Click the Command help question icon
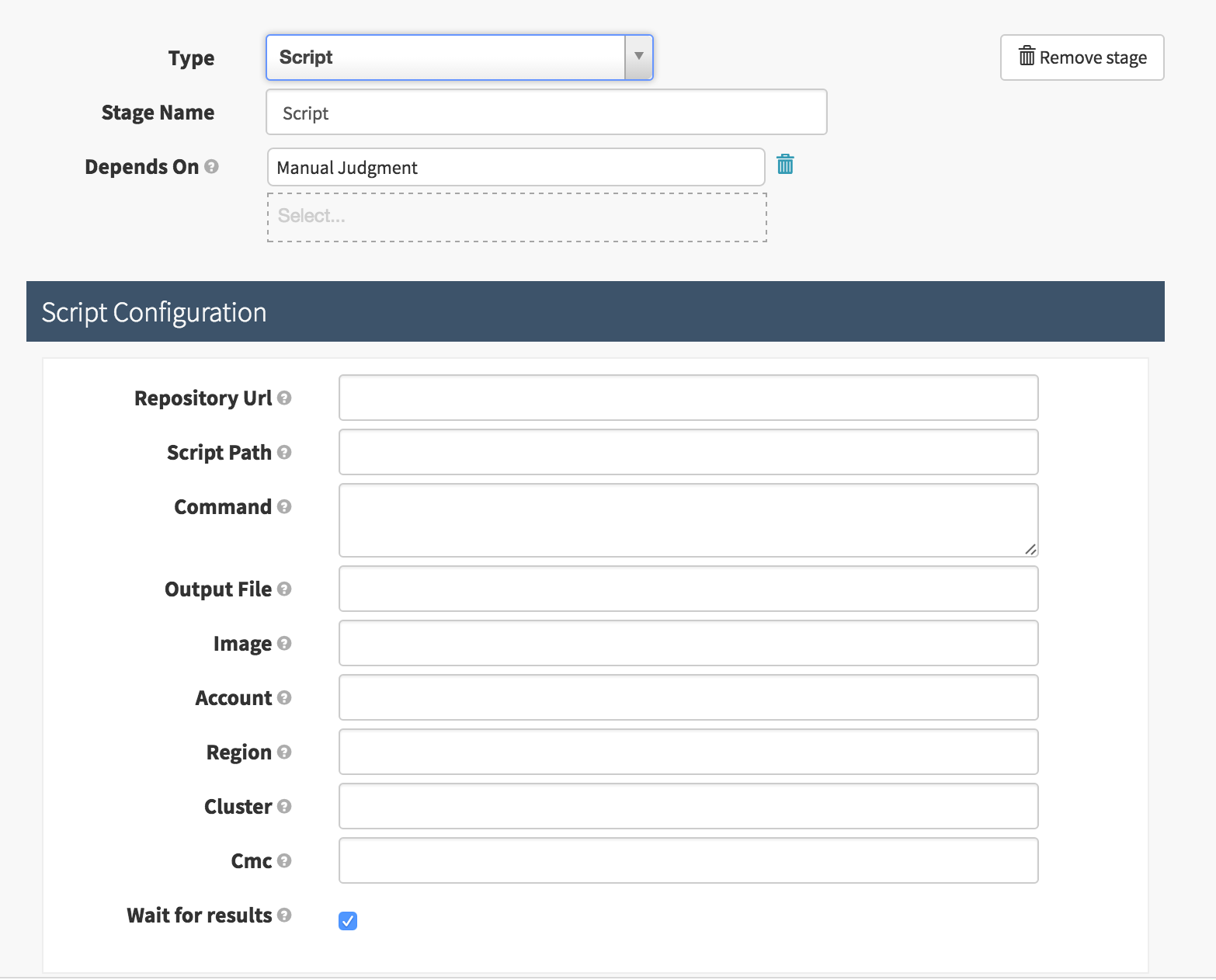This screenshot has width=1216, height=980. click(284, 507)
